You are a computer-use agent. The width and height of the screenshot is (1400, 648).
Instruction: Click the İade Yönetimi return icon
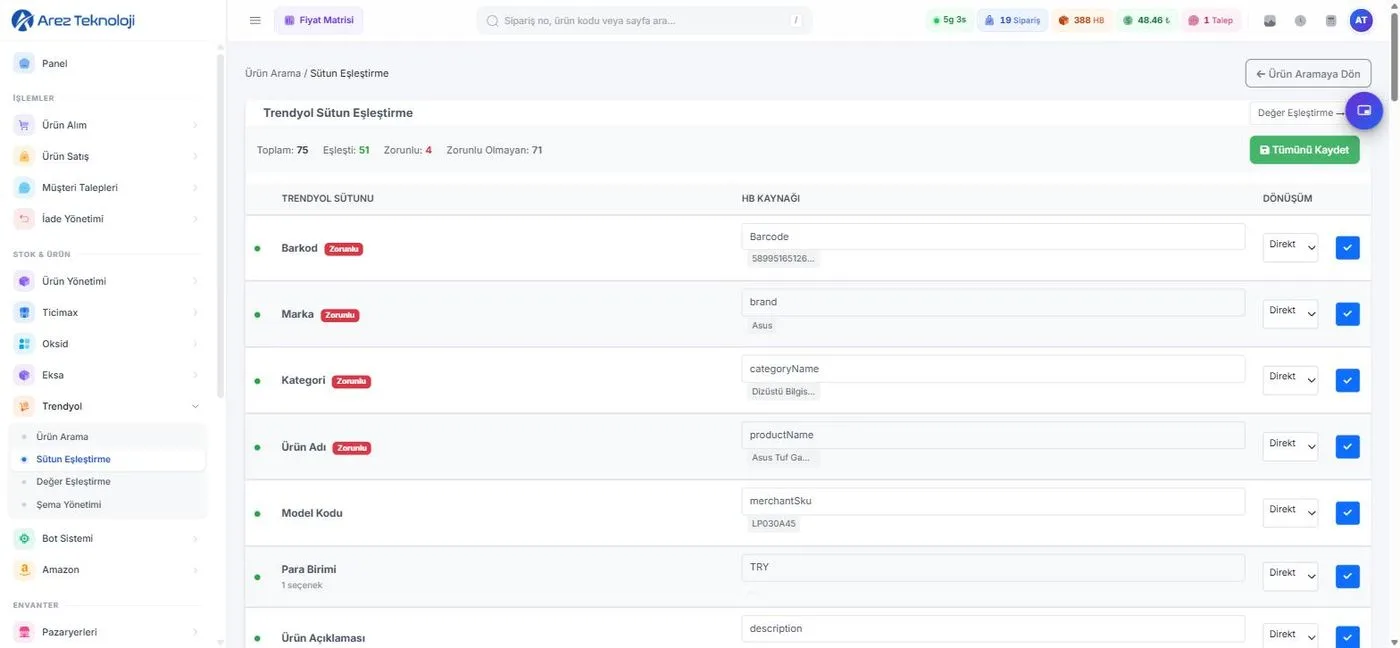point(24,219)
